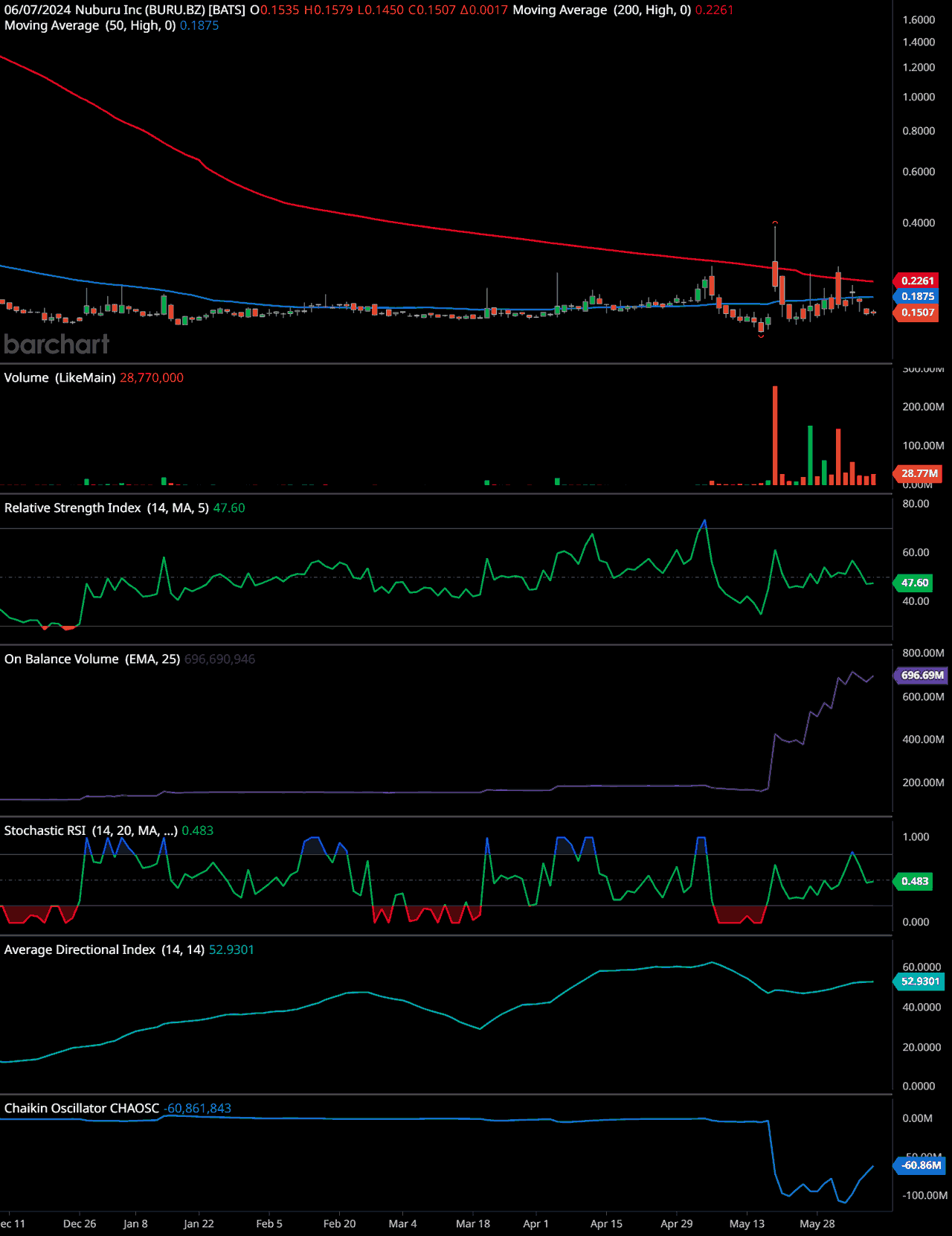Click the Feb 20 date on time axis
Image resolution: width=952 pixels, height=1236 pixels.
click(x=339, y=1223)
